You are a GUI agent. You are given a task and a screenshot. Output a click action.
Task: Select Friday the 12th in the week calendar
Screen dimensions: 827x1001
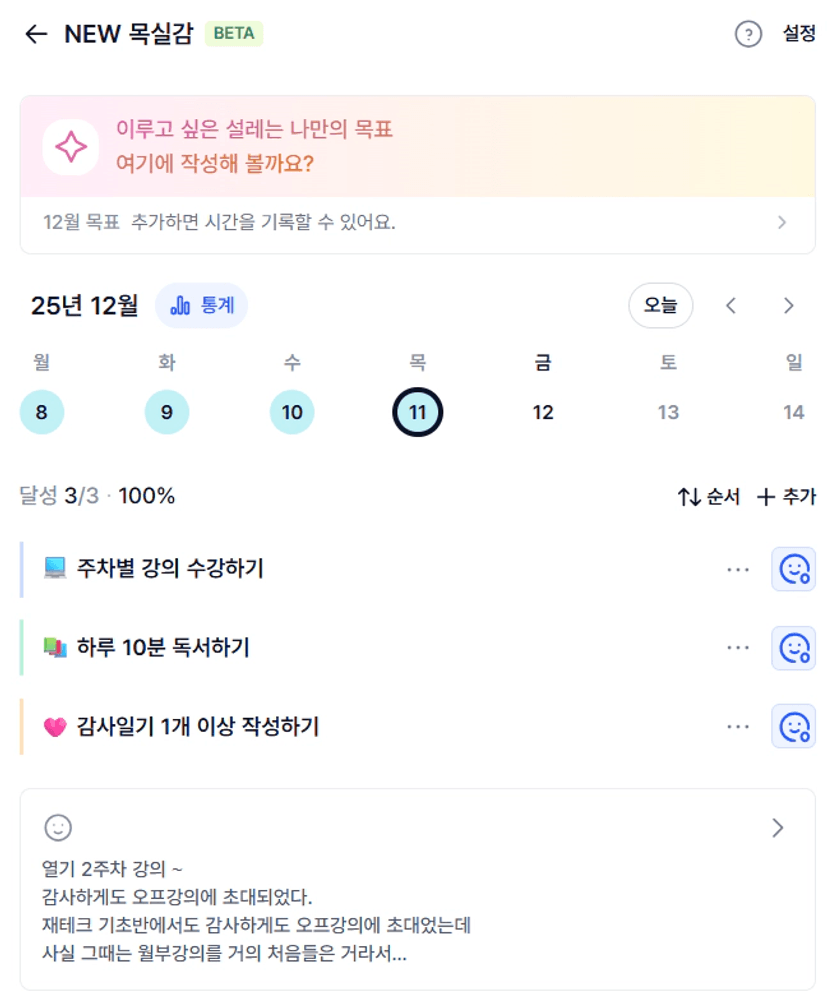tap(543, 412)
